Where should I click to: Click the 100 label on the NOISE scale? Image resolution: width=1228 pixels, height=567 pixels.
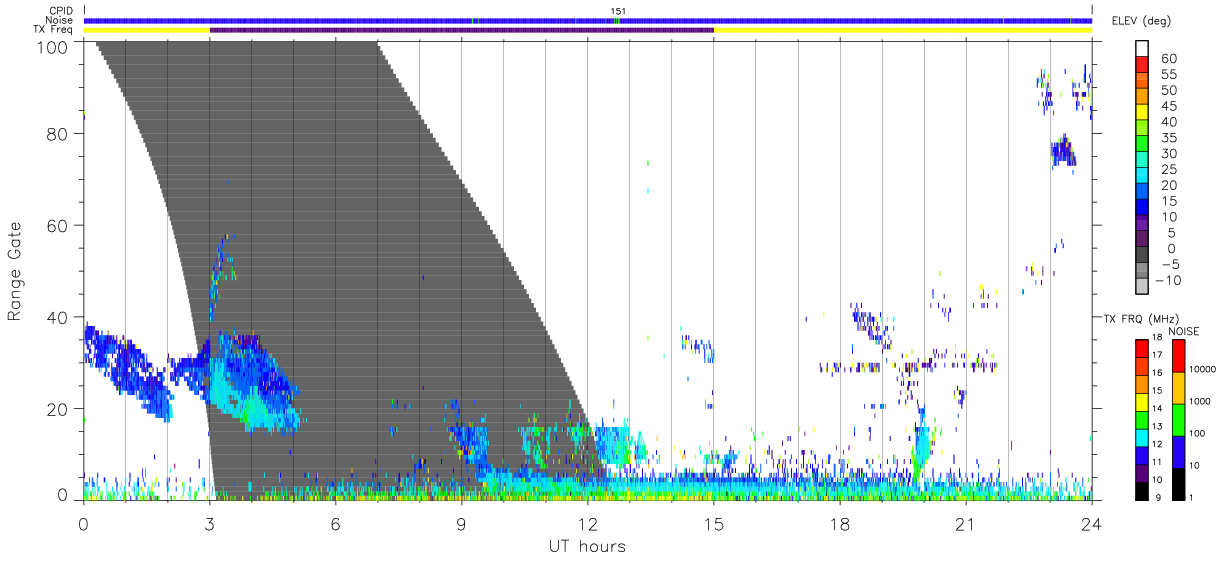point(1199,433)
